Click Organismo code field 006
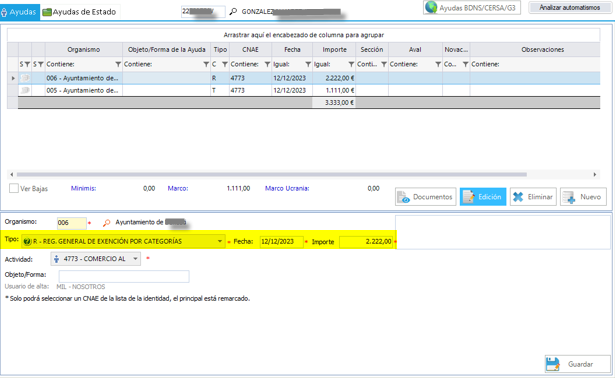This screenshot has width=615, height=378. [71, 223]
